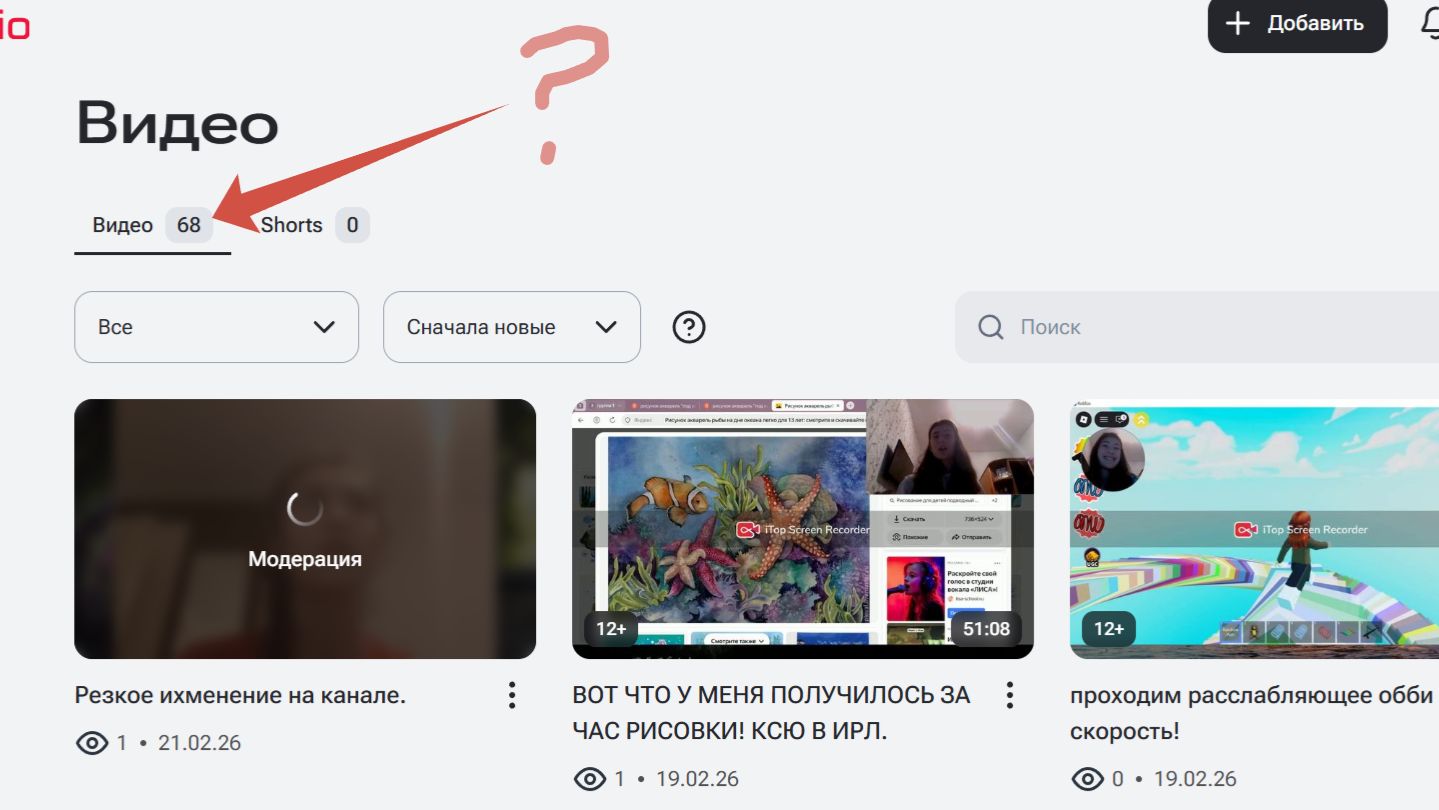Open the clownfish drawing video thumbnail
Screen dimensions: 1439x810
point(803,529)
